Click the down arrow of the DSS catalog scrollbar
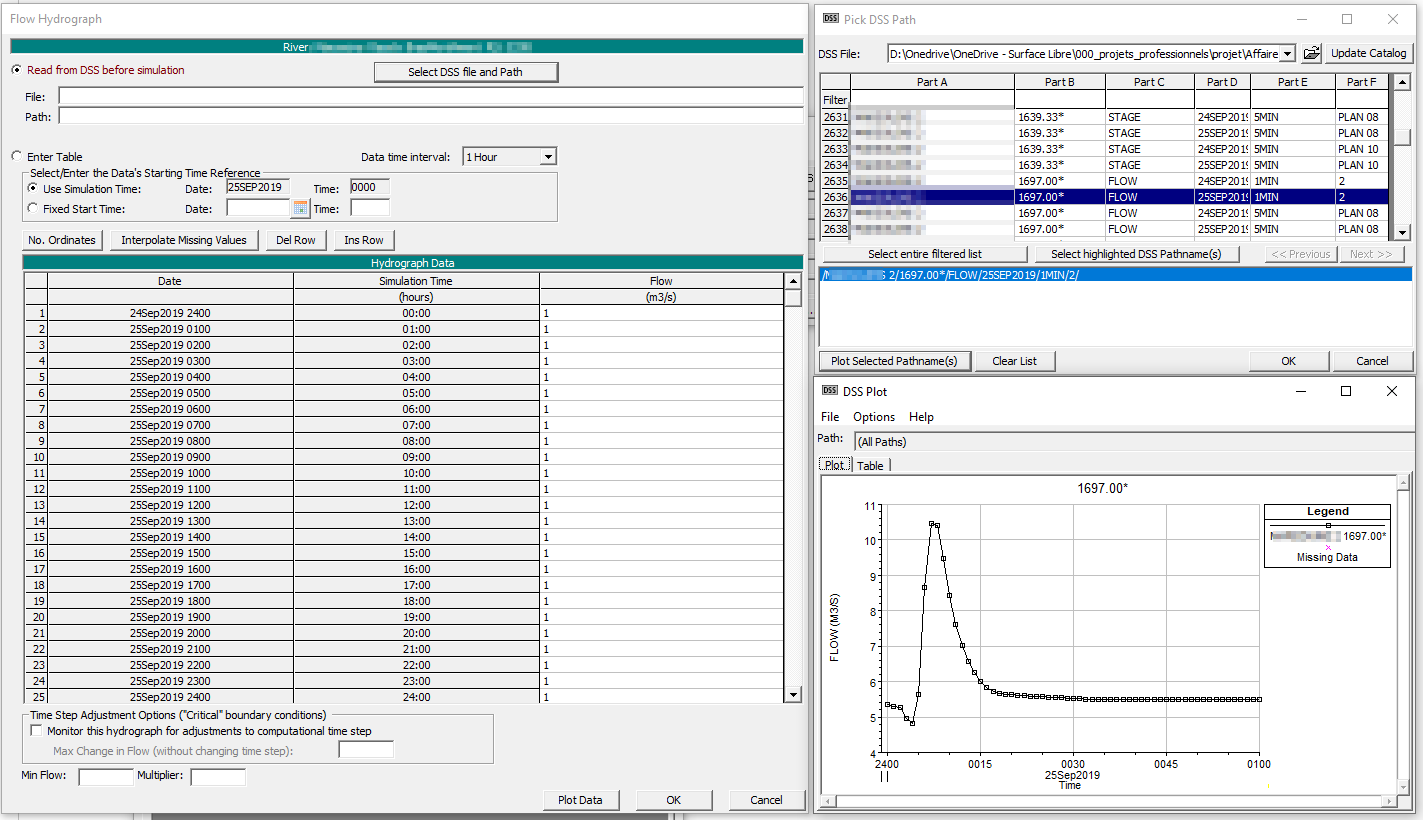1423x820 pixels. click(x=1402, y=232)
